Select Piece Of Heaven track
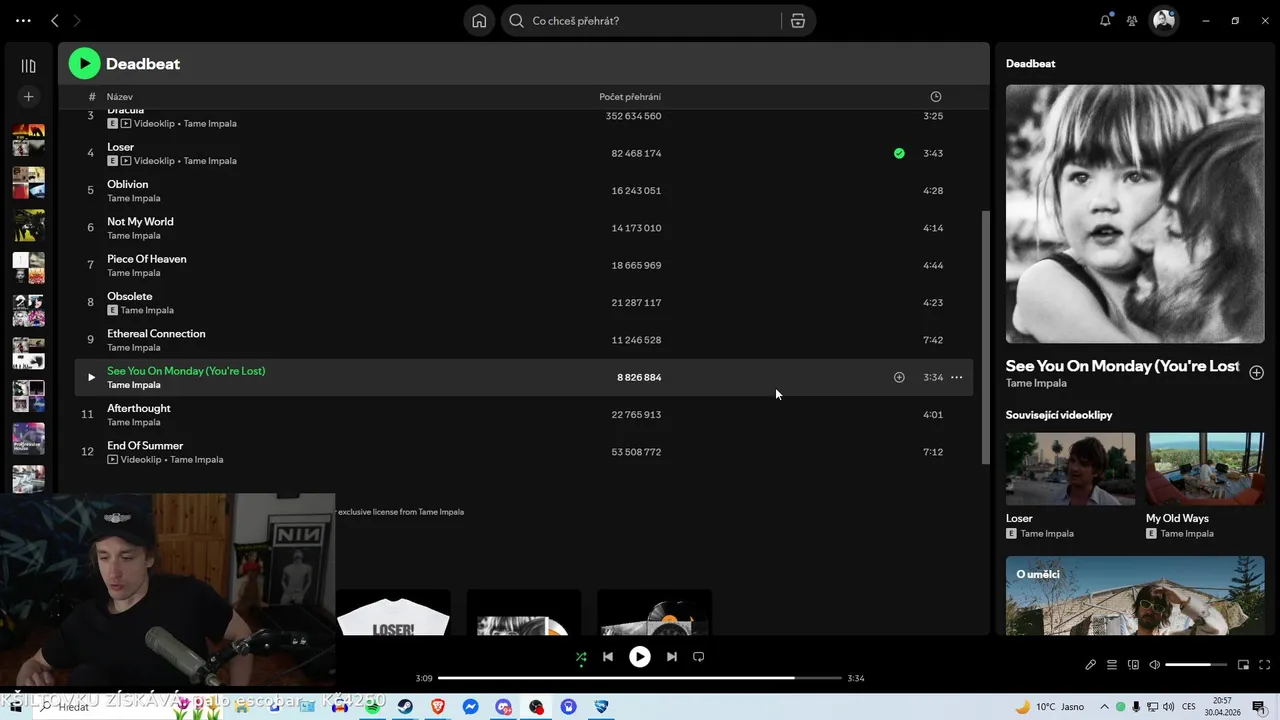 523,265
